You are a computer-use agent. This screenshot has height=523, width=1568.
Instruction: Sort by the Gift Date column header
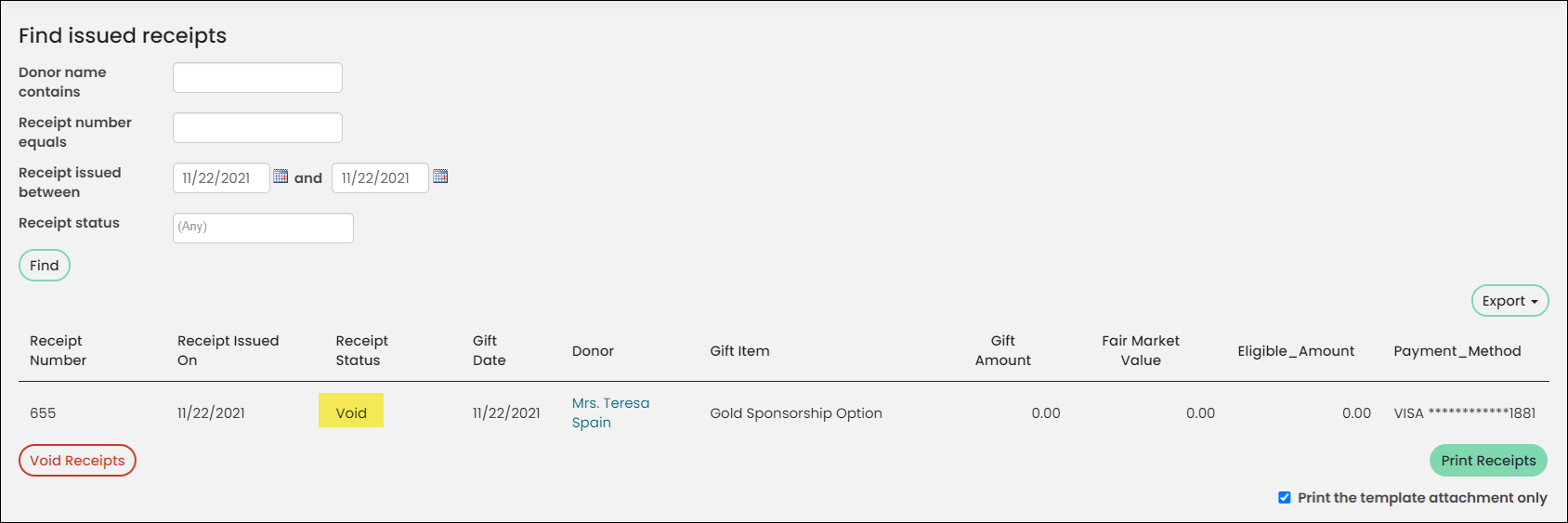[489, 350]
